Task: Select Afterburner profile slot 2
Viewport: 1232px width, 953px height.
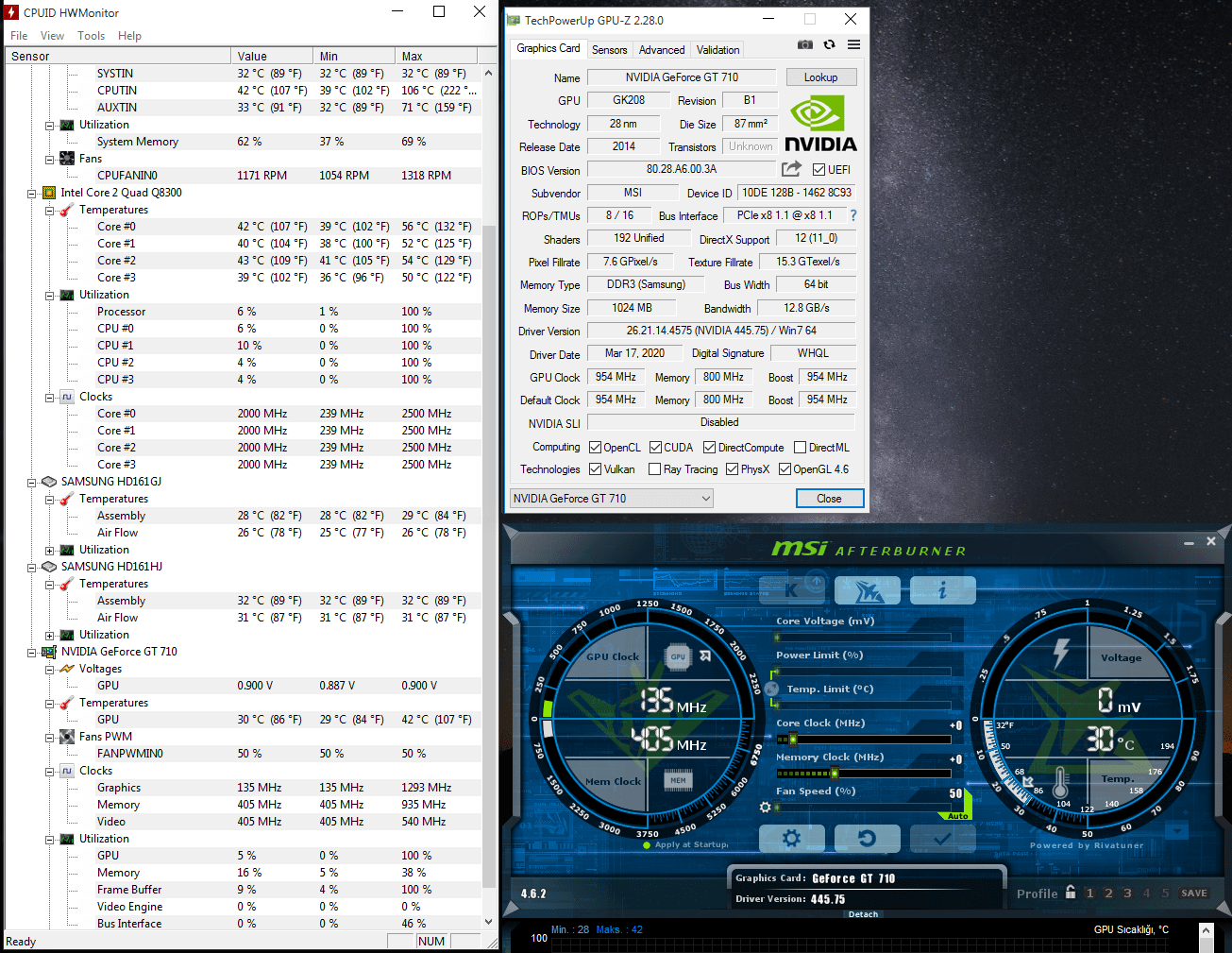Action: (1108, 893)
